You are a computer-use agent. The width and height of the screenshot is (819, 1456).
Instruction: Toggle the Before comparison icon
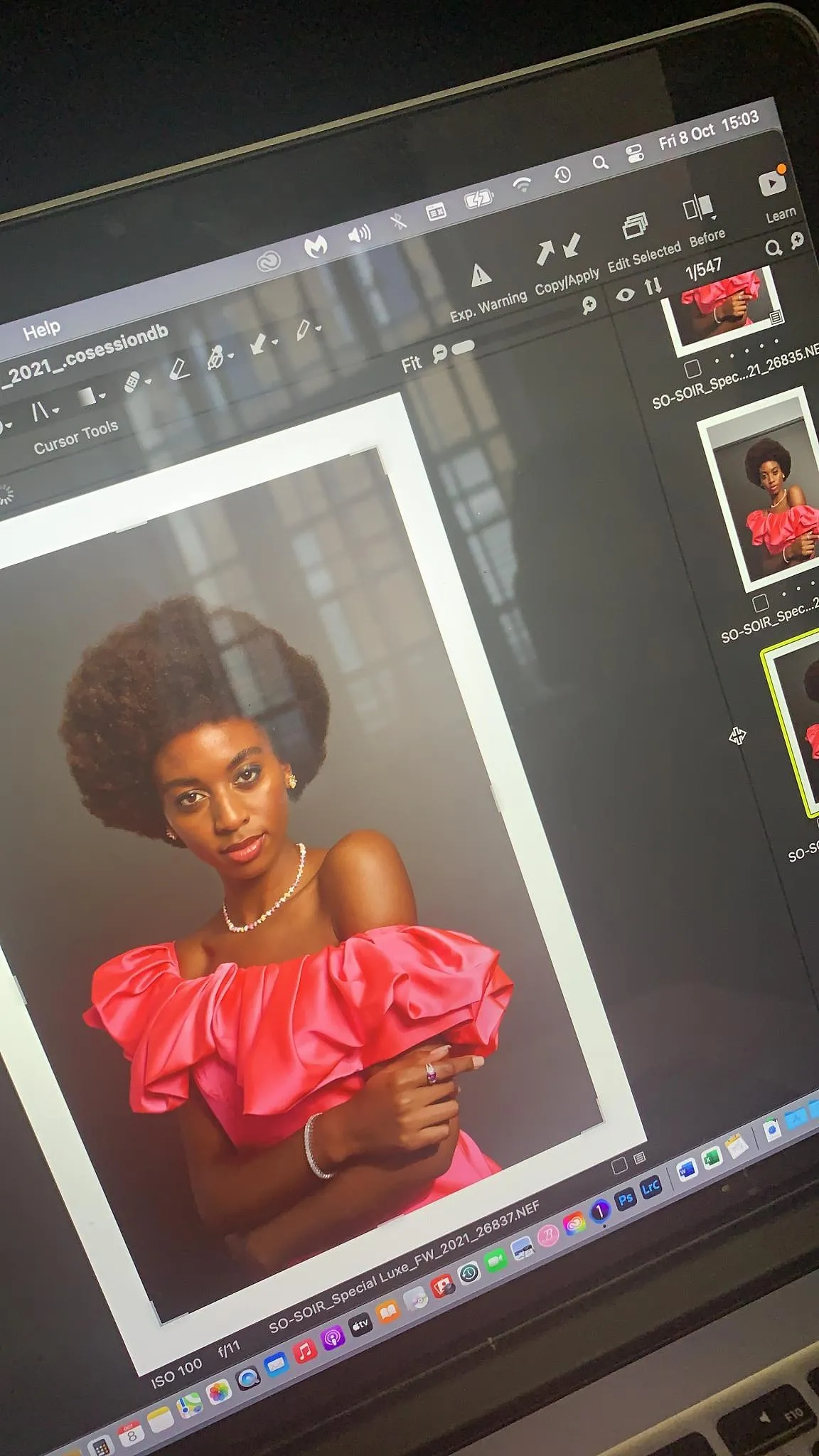(x=697, y=208)
